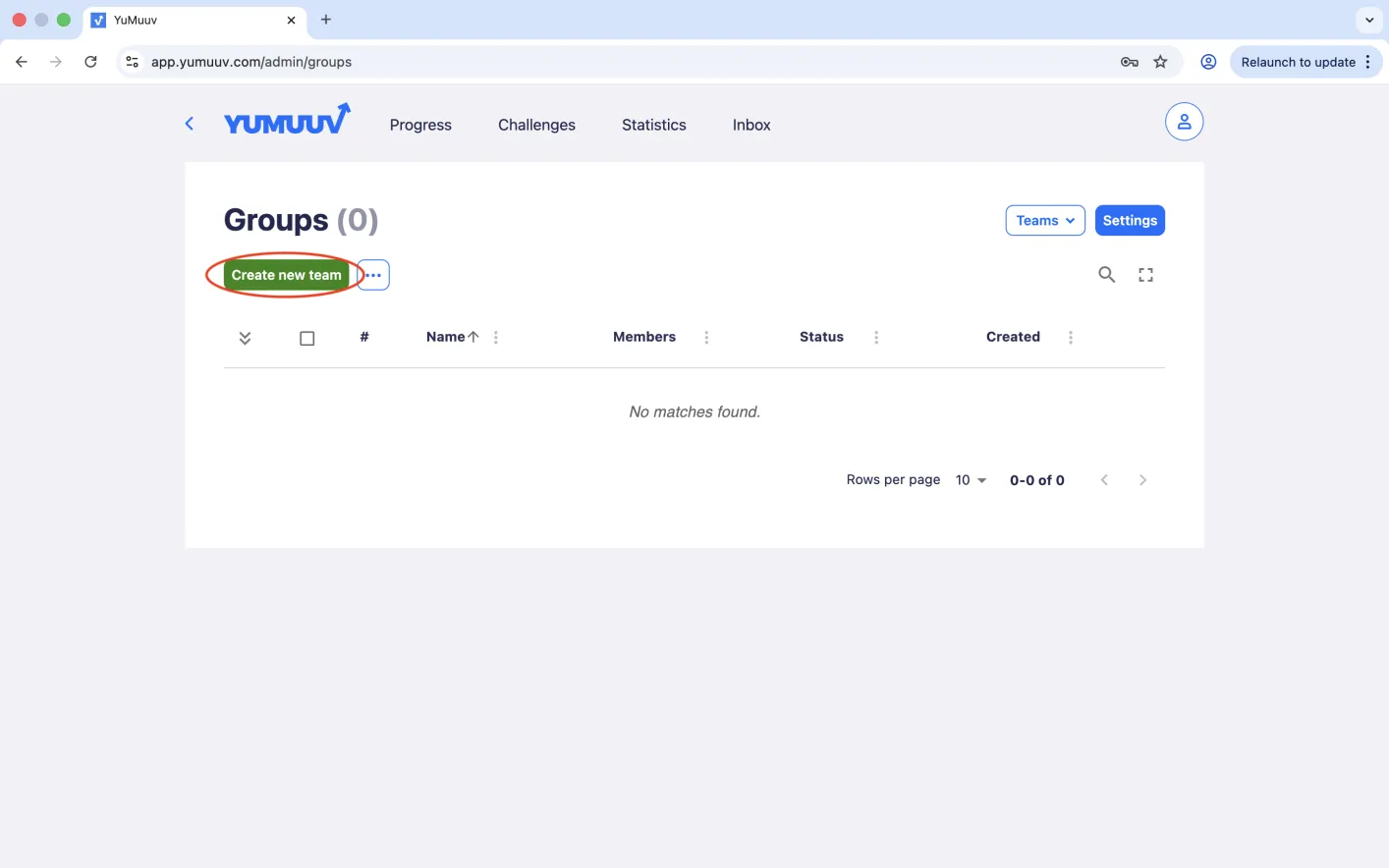Open the Statistics menu item
Viewport: 1389px width, 868px height.
pos(654,125)
